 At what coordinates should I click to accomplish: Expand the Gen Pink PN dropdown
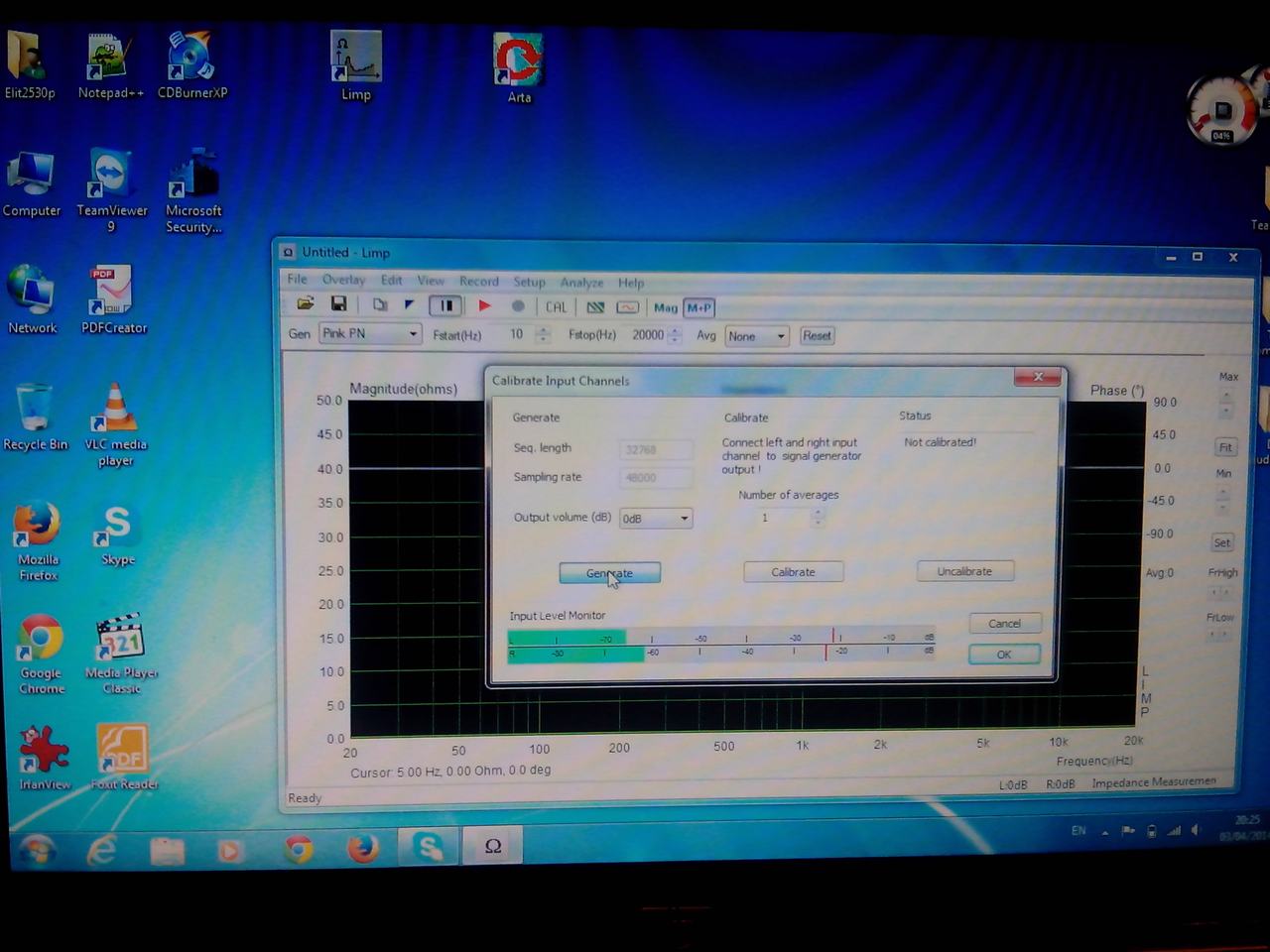(x=413, y=334)
